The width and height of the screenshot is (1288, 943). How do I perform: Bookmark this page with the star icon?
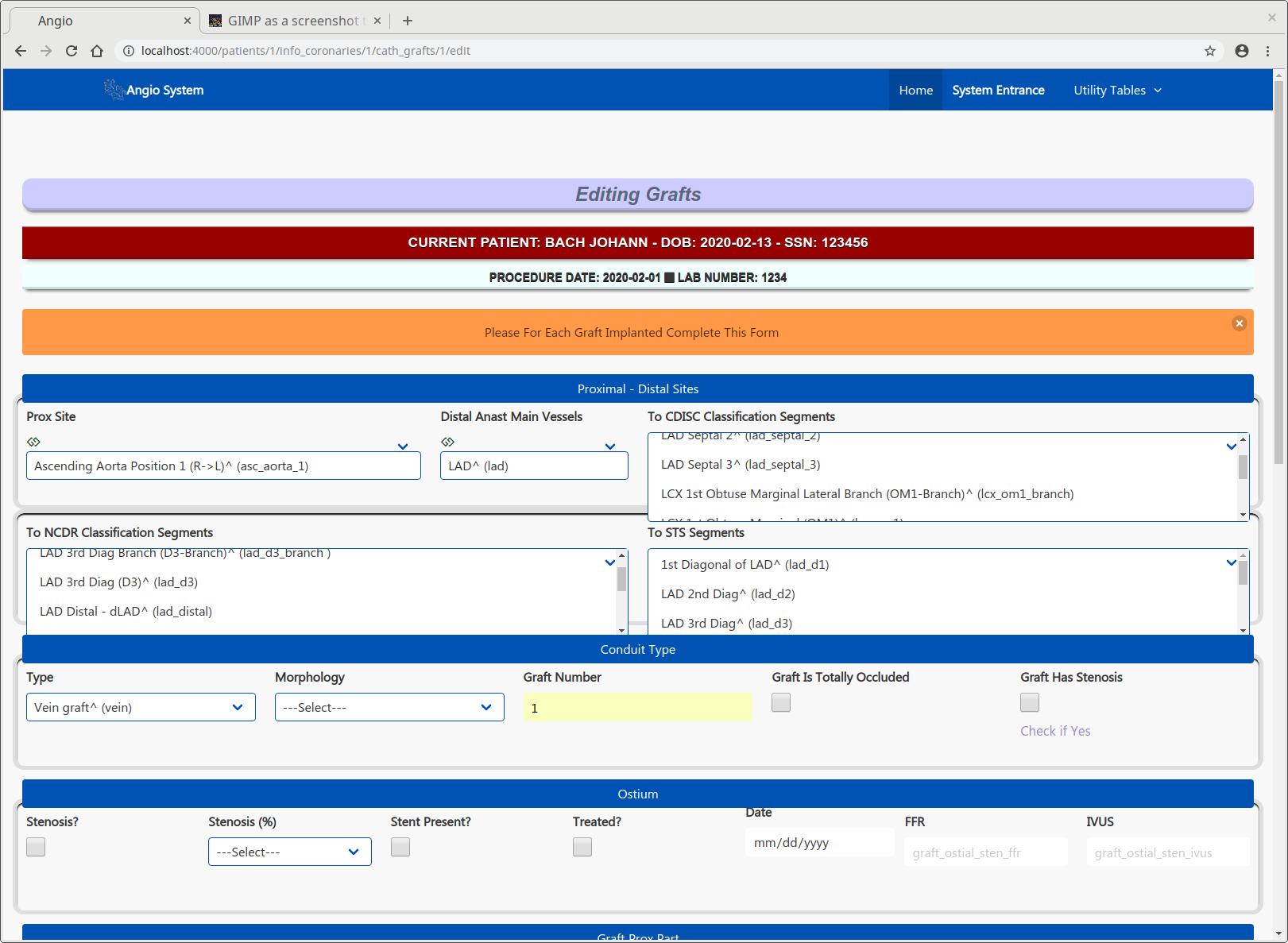coord(1209,51)
